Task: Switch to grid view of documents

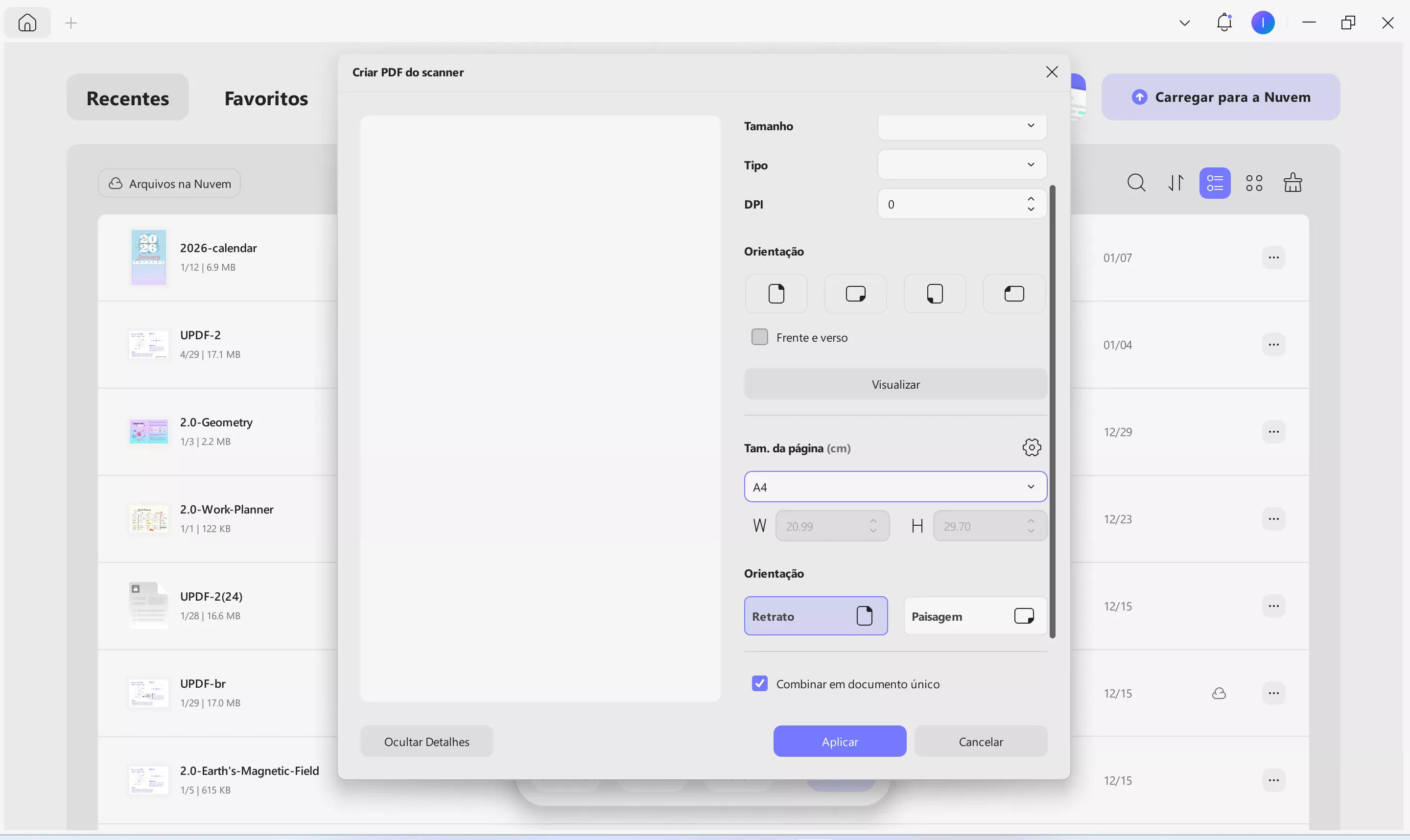Action: (1254, 182)
